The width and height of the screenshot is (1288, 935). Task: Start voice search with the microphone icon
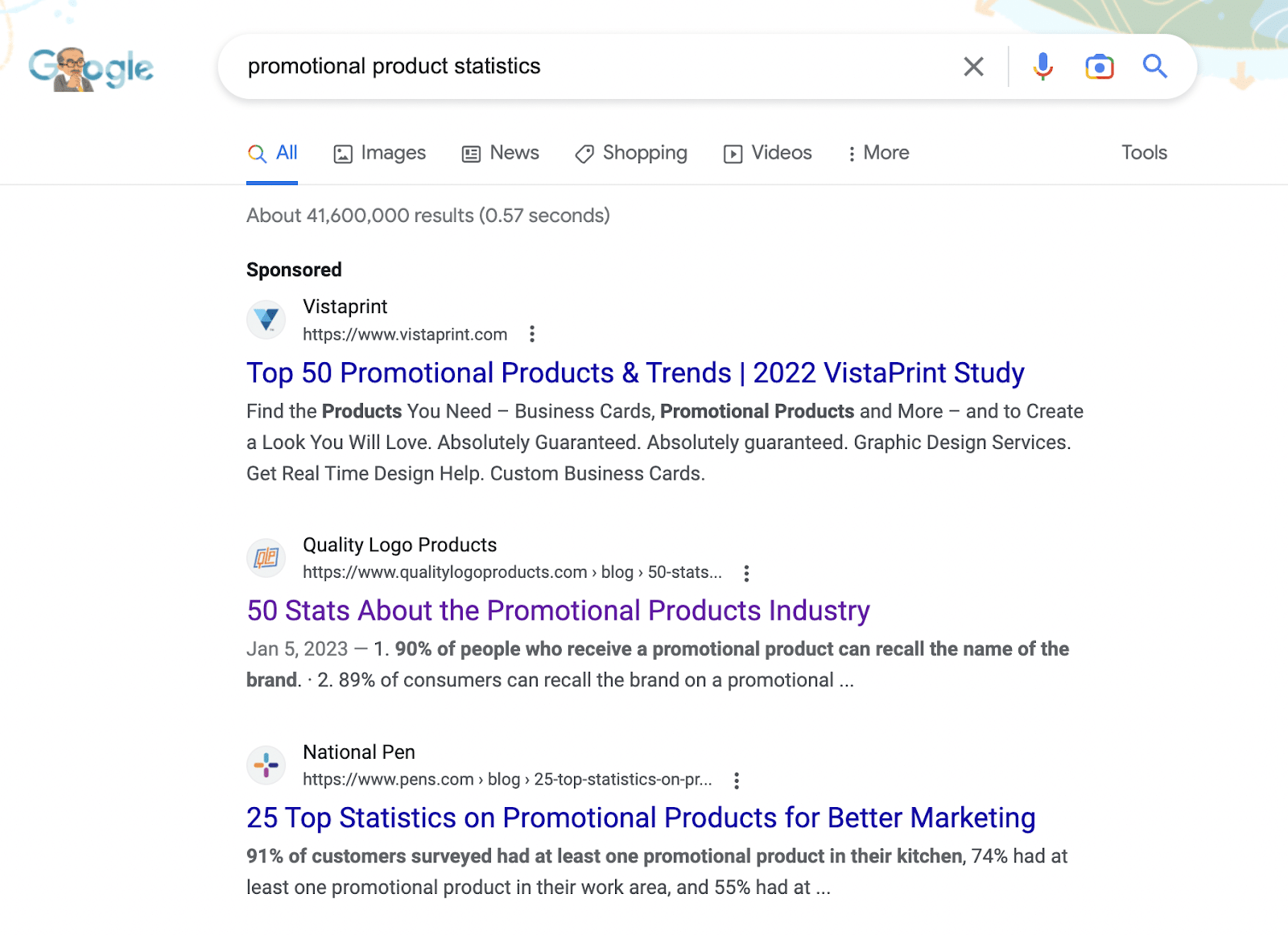pyautogui.click(x=1042, y=67)
